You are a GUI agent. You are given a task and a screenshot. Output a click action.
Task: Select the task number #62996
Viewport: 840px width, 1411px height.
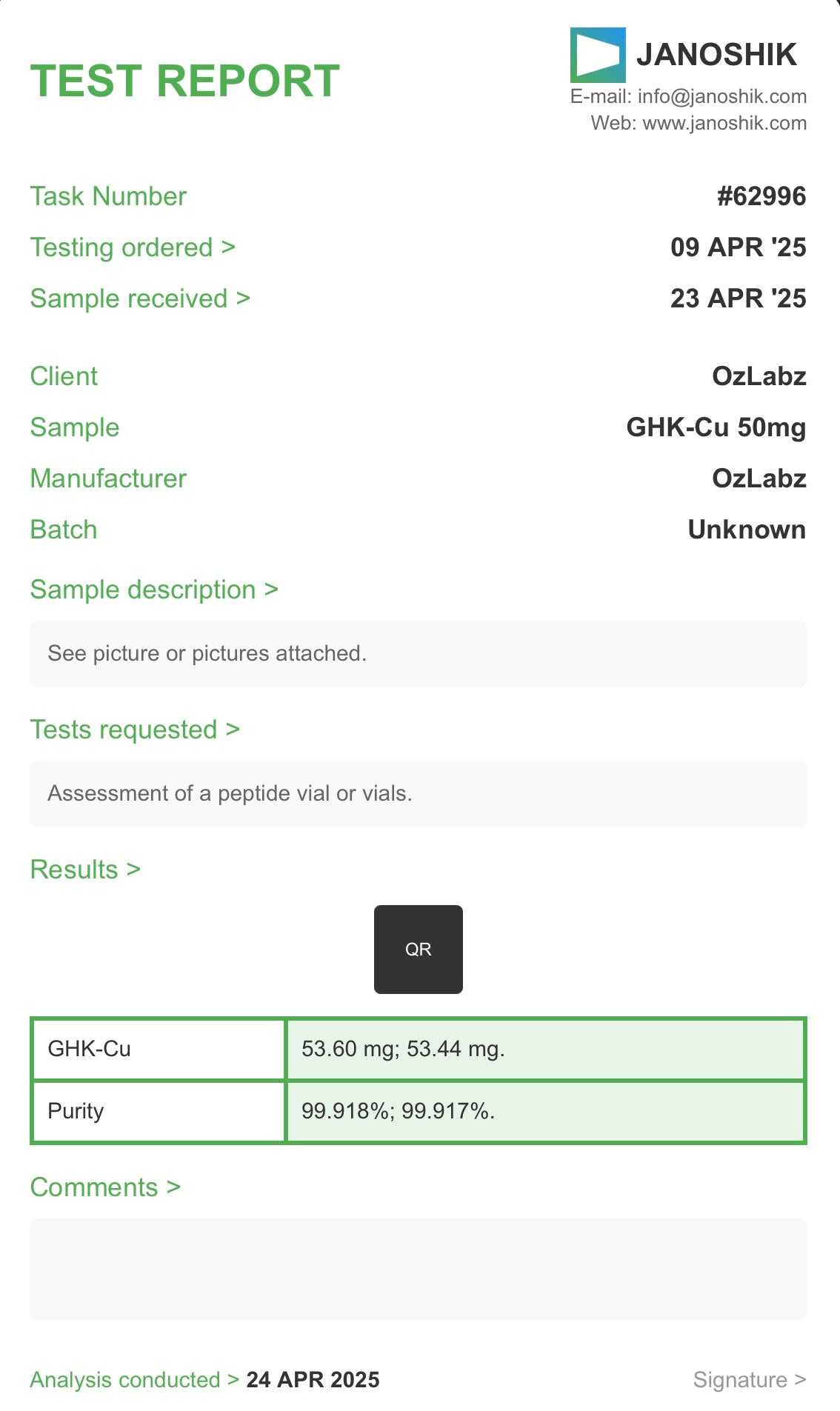pyautogui.click(x=761, y=196)
